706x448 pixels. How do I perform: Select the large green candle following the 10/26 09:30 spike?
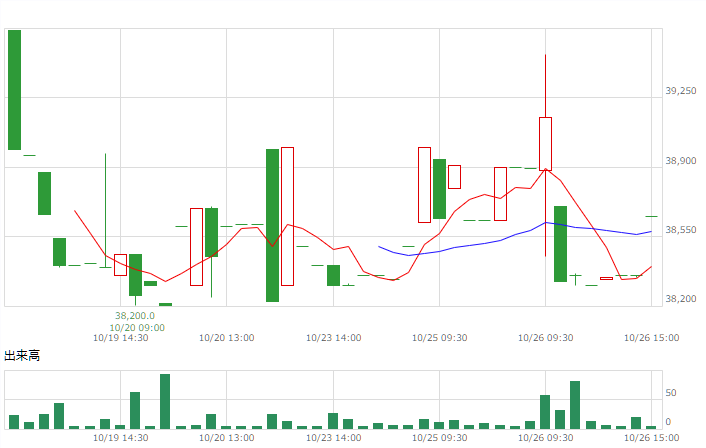(x=560, y=244)
